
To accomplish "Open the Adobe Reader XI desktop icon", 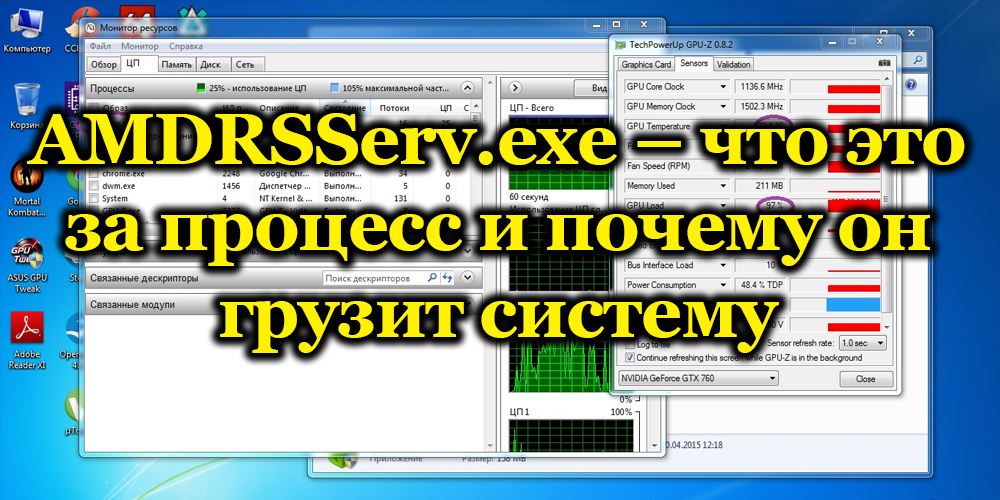I will 26,335.
